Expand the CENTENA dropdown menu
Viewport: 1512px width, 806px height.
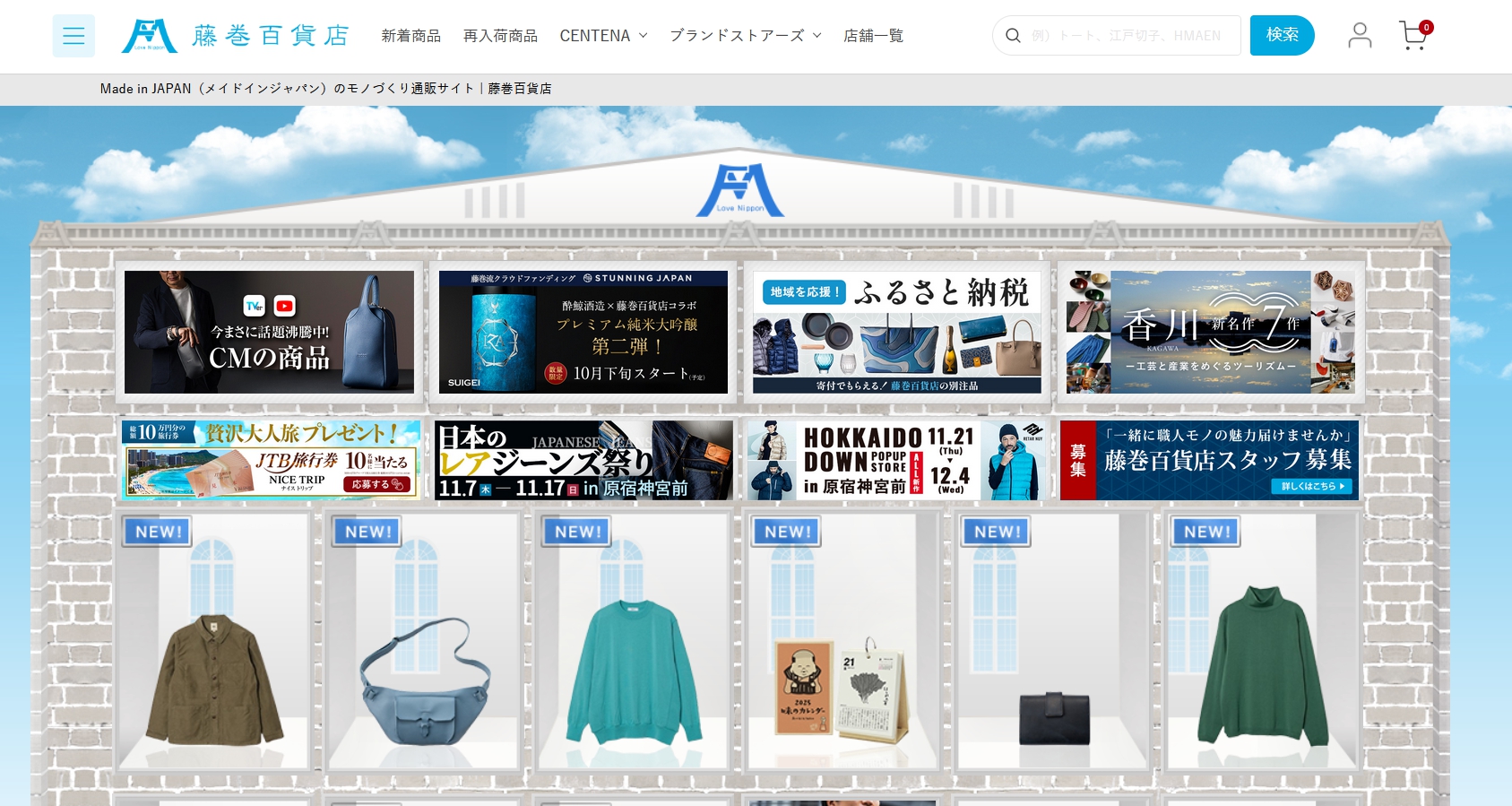click(x=603, y=36)
